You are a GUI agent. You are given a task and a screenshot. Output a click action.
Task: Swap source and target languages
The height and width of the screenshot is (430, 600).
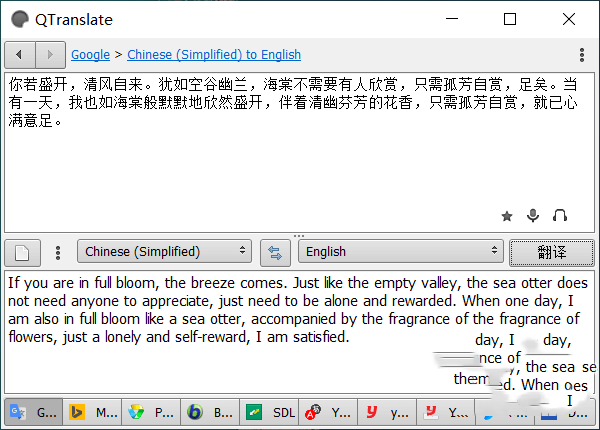click(275, 252)
